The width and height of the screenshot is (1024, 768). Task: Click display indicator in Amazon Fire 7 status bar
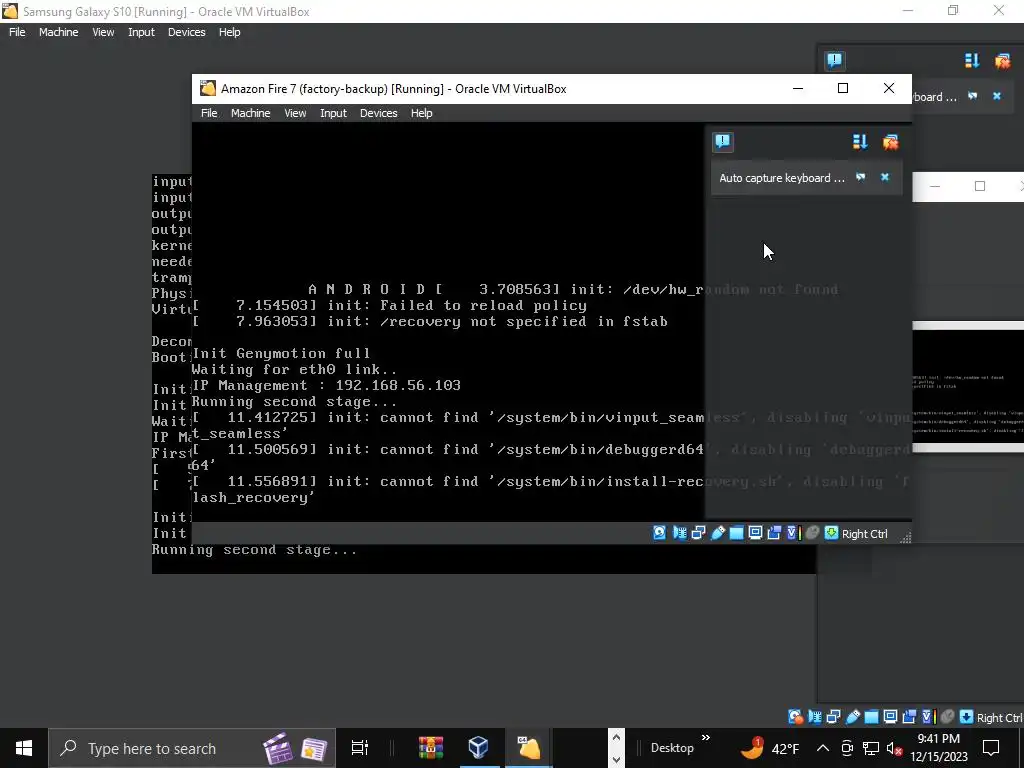pyautogui.click(x=755, y=533)
